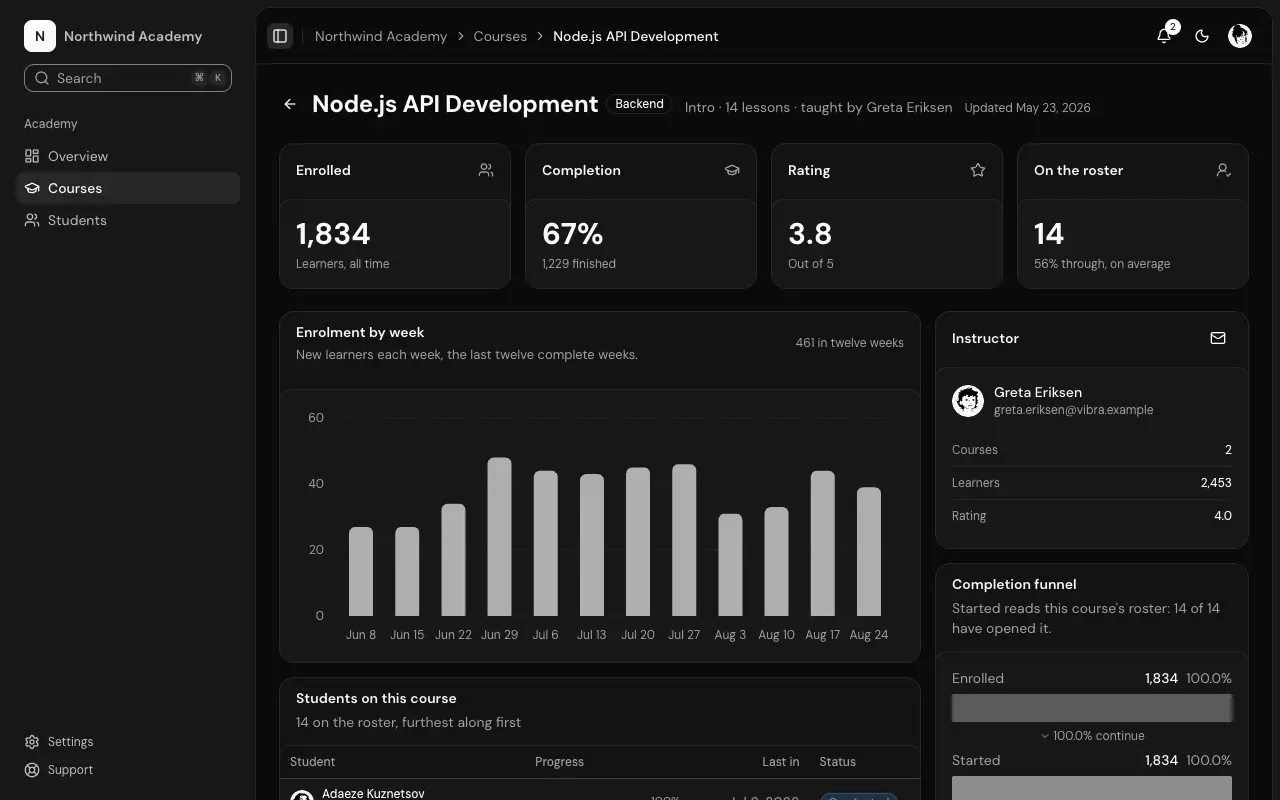This screenshot has height=800, width=1280.
Task: Click the Backend tag badge
Action: [x=639, y=104]
